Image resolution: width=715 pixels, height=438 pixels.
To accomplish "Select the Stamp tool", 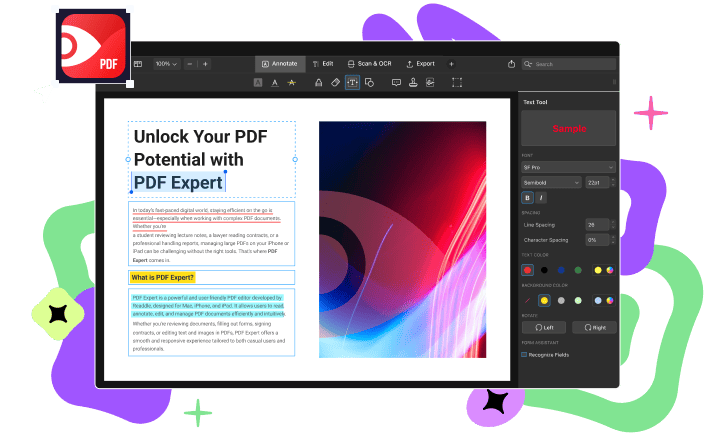I will [412, 82].
